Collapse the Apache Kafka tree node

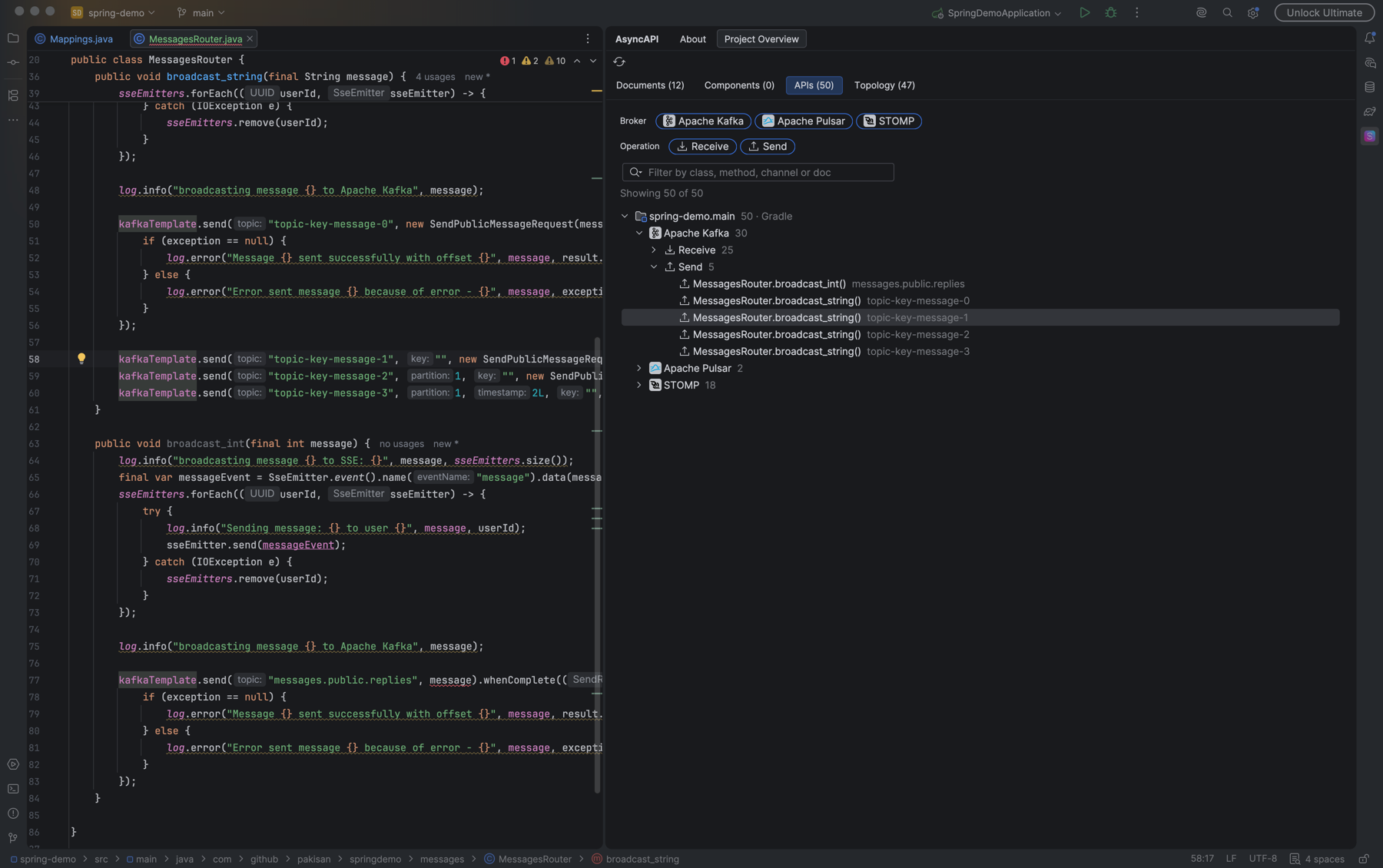tap(639, 234)
